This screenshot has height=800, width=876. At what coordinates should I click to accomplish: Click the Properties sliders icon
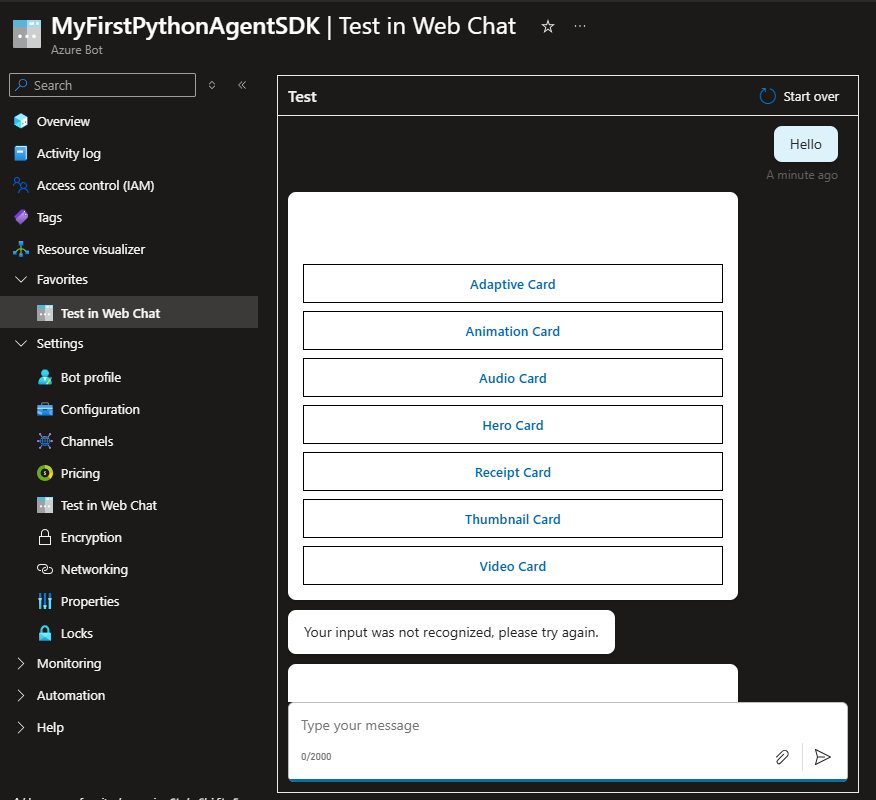pos(45,601)
